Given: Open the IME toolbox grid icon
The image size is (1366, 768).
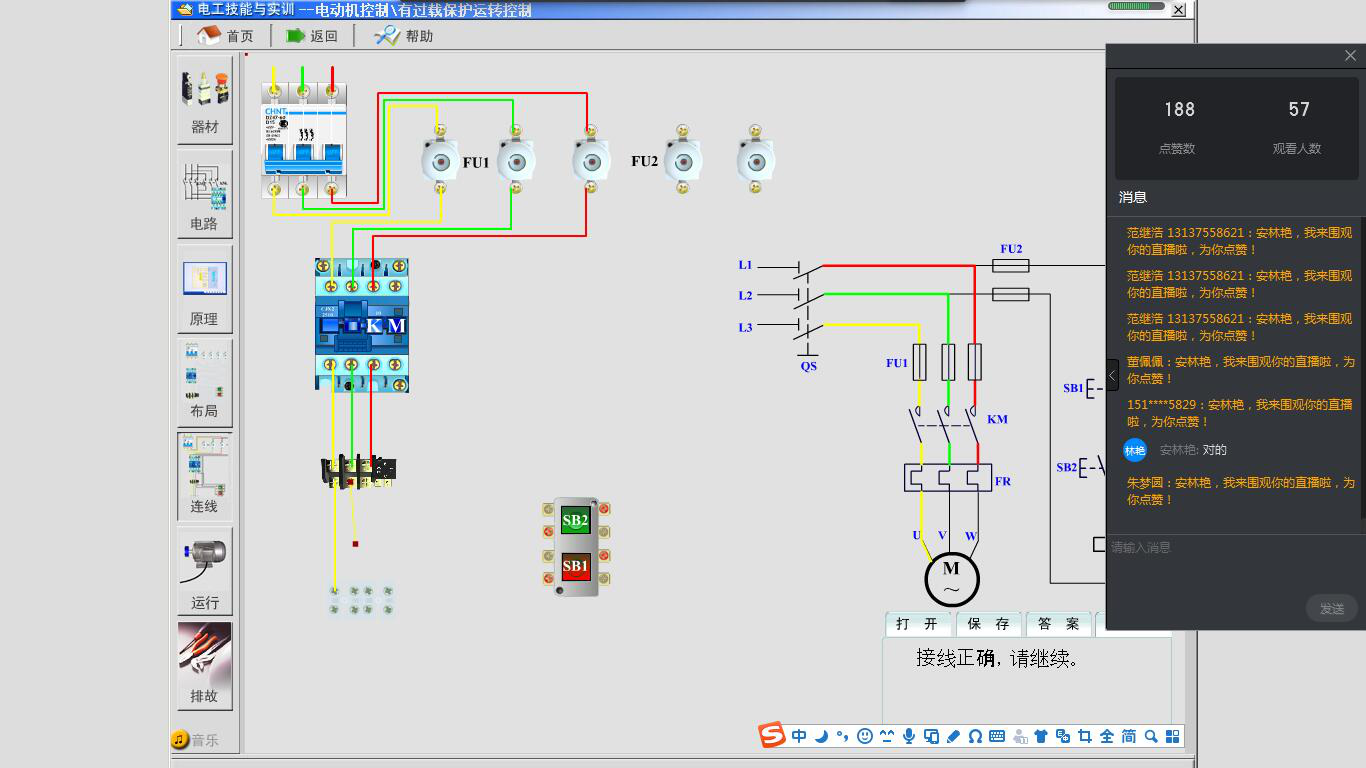Looking at the screenshot, I should (x=1173, y=736).
